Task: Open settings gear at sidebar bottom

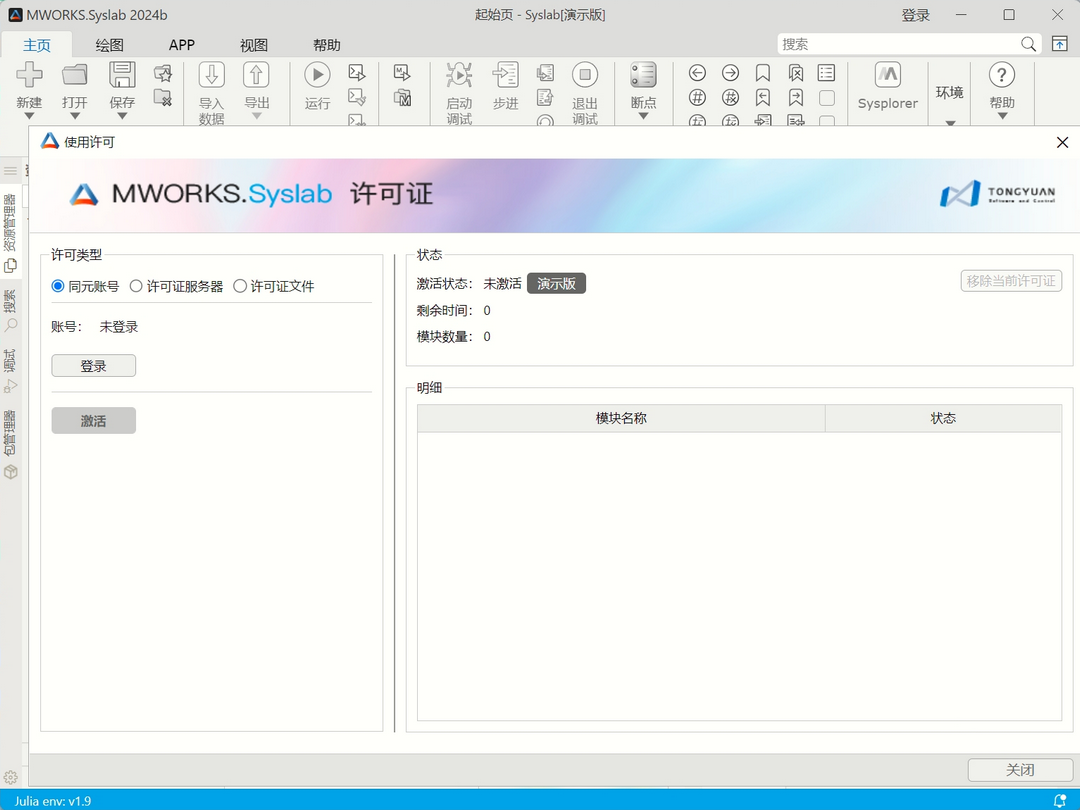Action: (x=10, y=778)
